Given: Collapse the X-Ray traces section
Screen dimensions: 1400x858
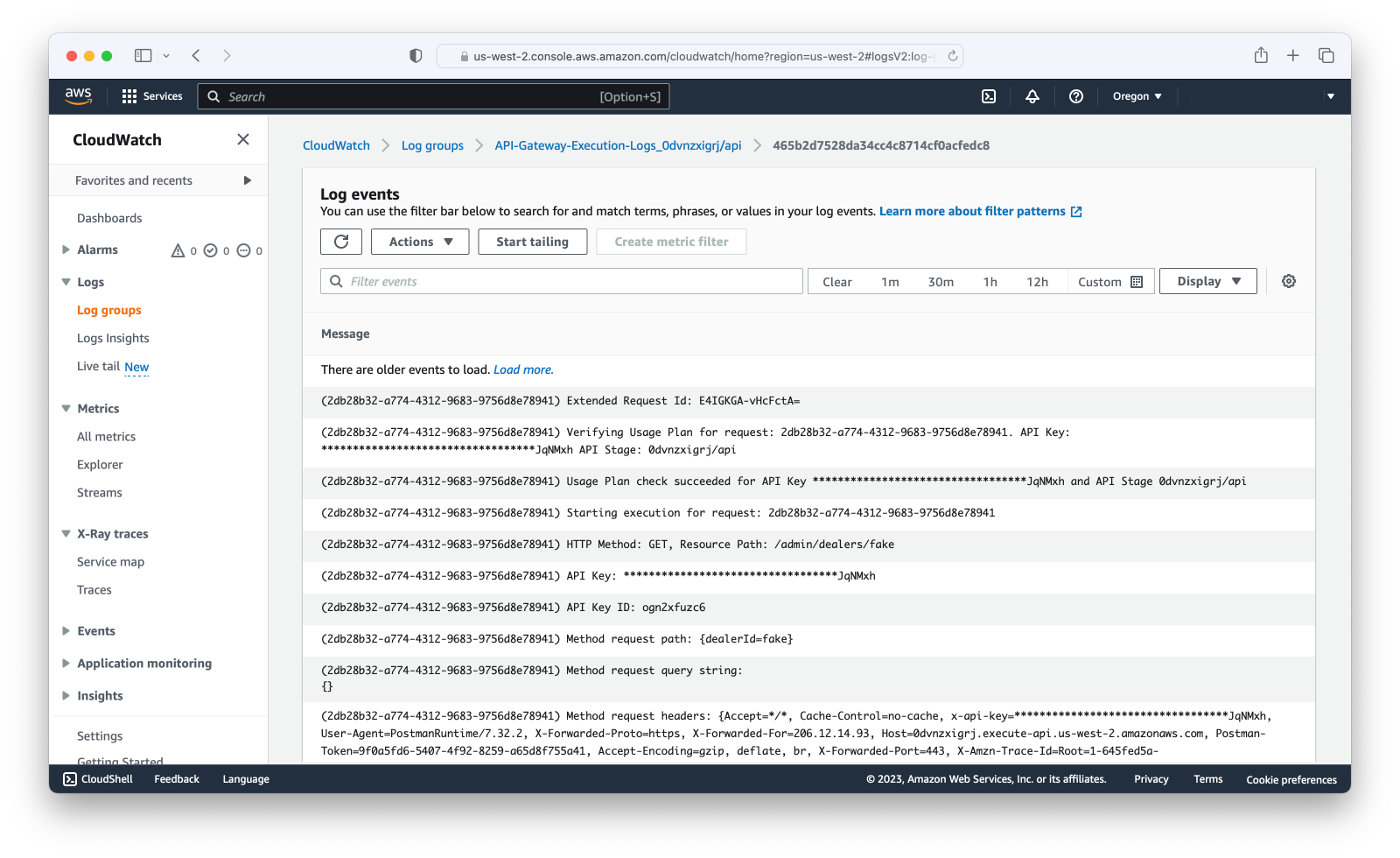Looking at the screenshot, I should [66, 533].
